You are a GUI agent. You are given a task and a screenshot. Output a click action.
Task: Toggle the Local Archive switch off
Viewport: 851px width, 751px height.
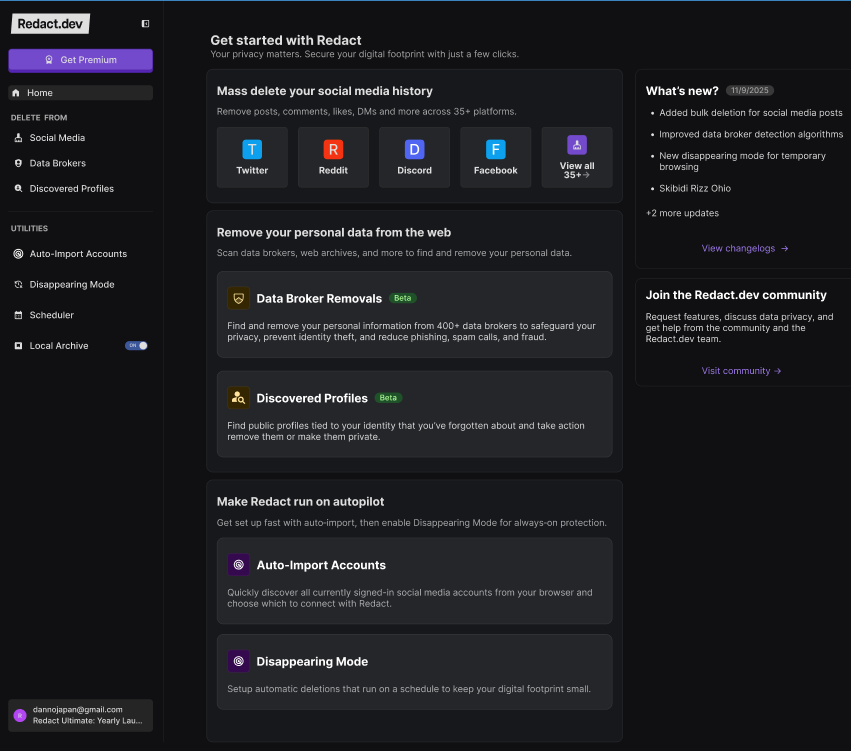[x=136, y=346]
